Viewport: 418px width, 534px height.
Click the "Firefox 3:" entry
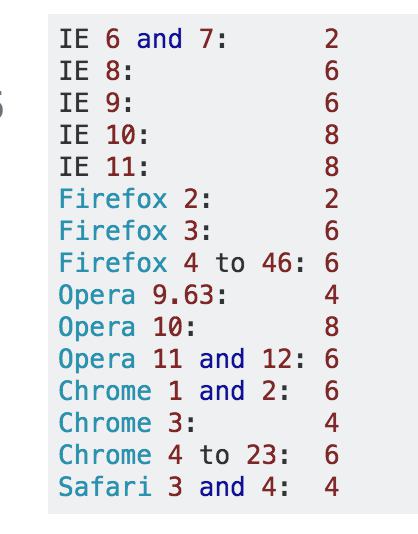[135, 231]
